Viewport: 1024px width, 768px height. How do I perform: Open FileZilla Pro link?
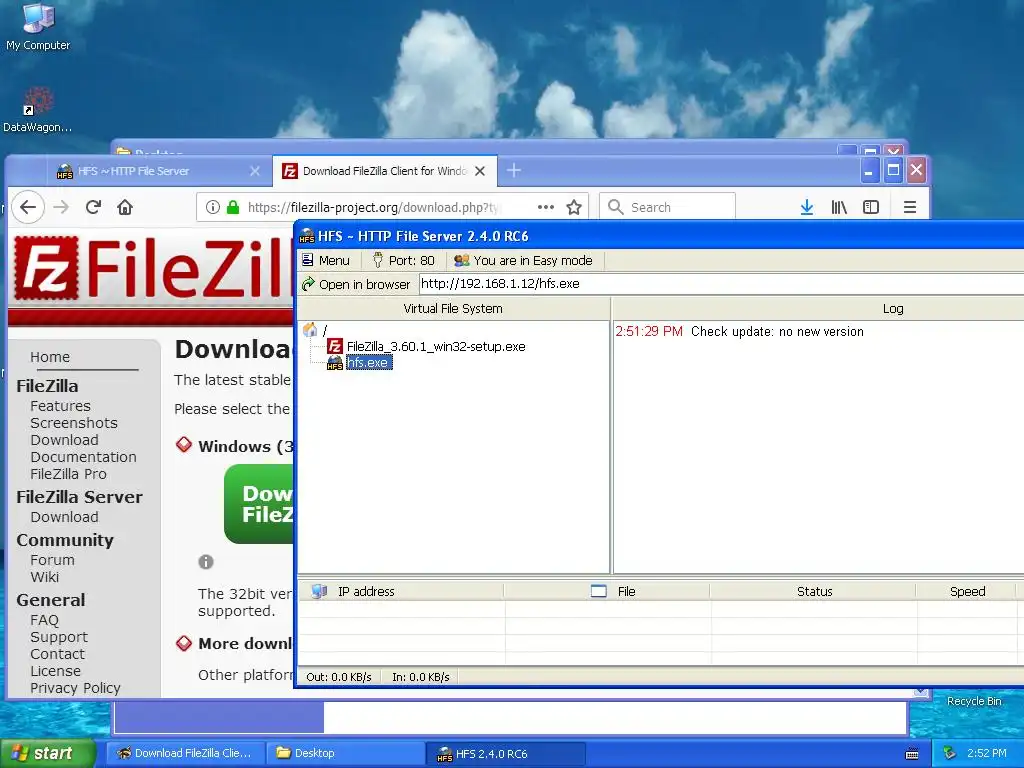click(x=68, y=474)
